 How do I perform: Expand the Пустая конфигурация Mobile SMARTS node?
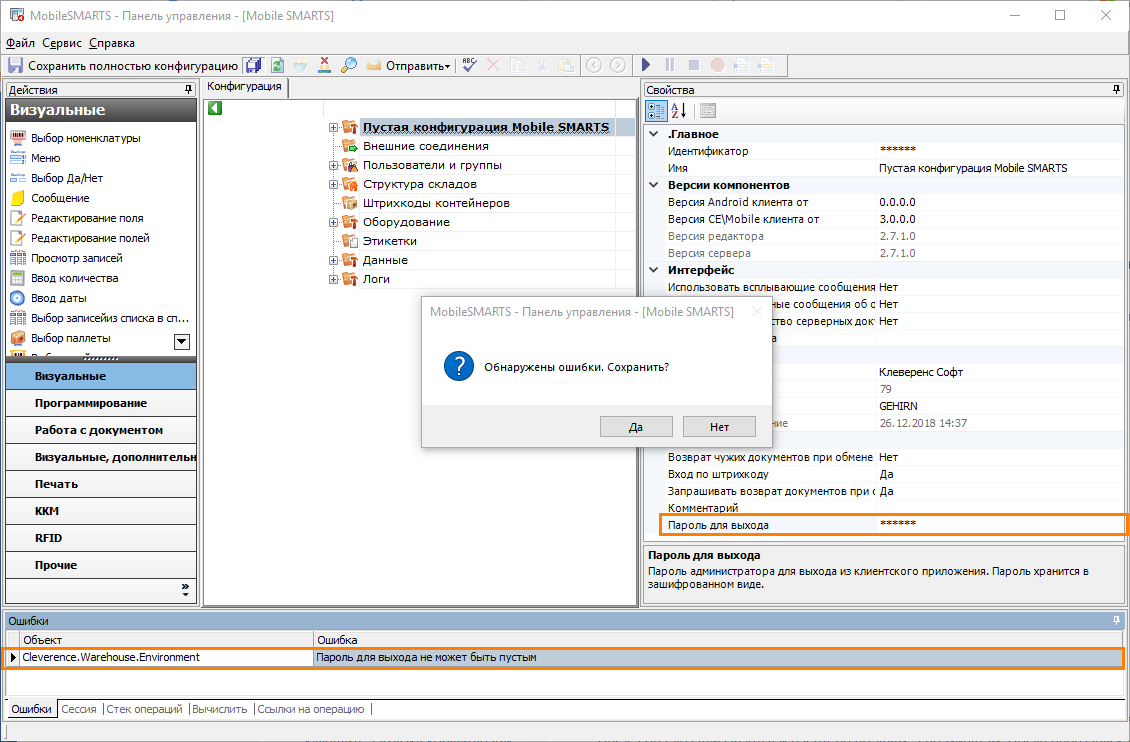[x=334, y=128]
